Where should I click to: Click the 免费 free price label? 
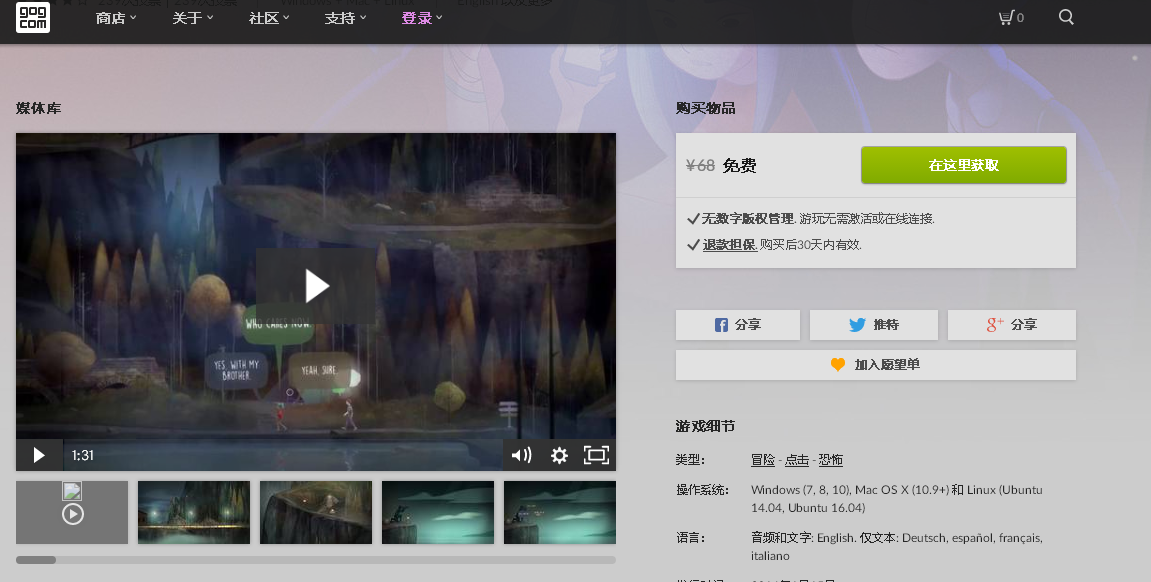point(739,166)
